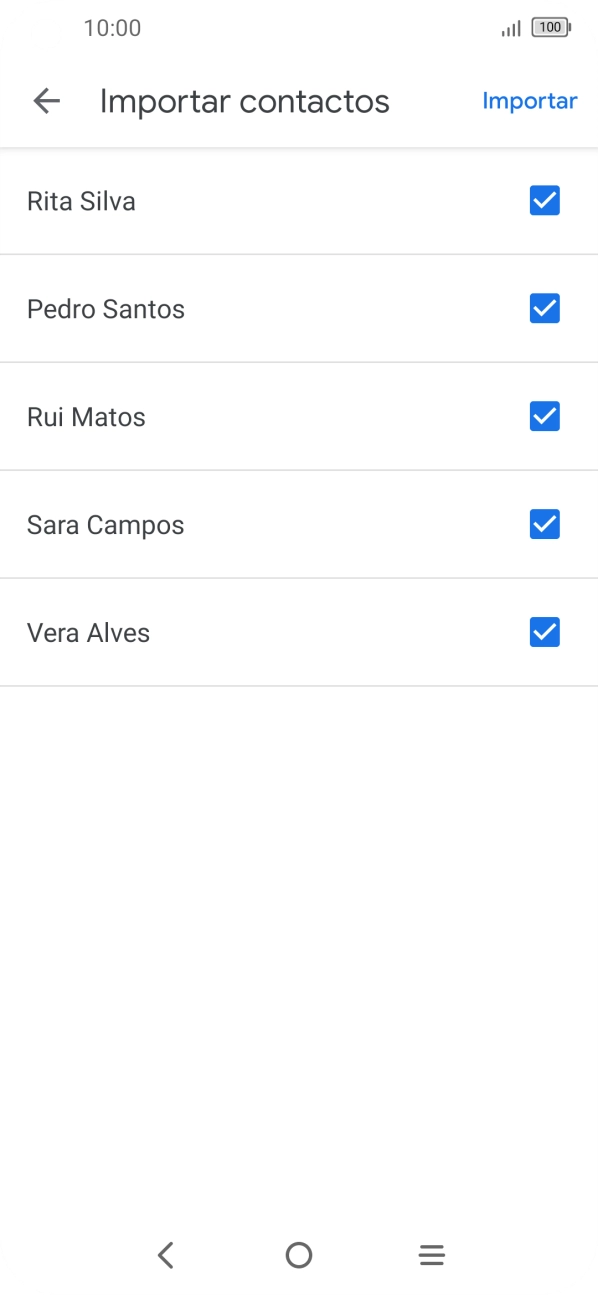This screenshot has height=1295, width=598.
Task: Tap the clock in the status bar
Action: [113, 28]
